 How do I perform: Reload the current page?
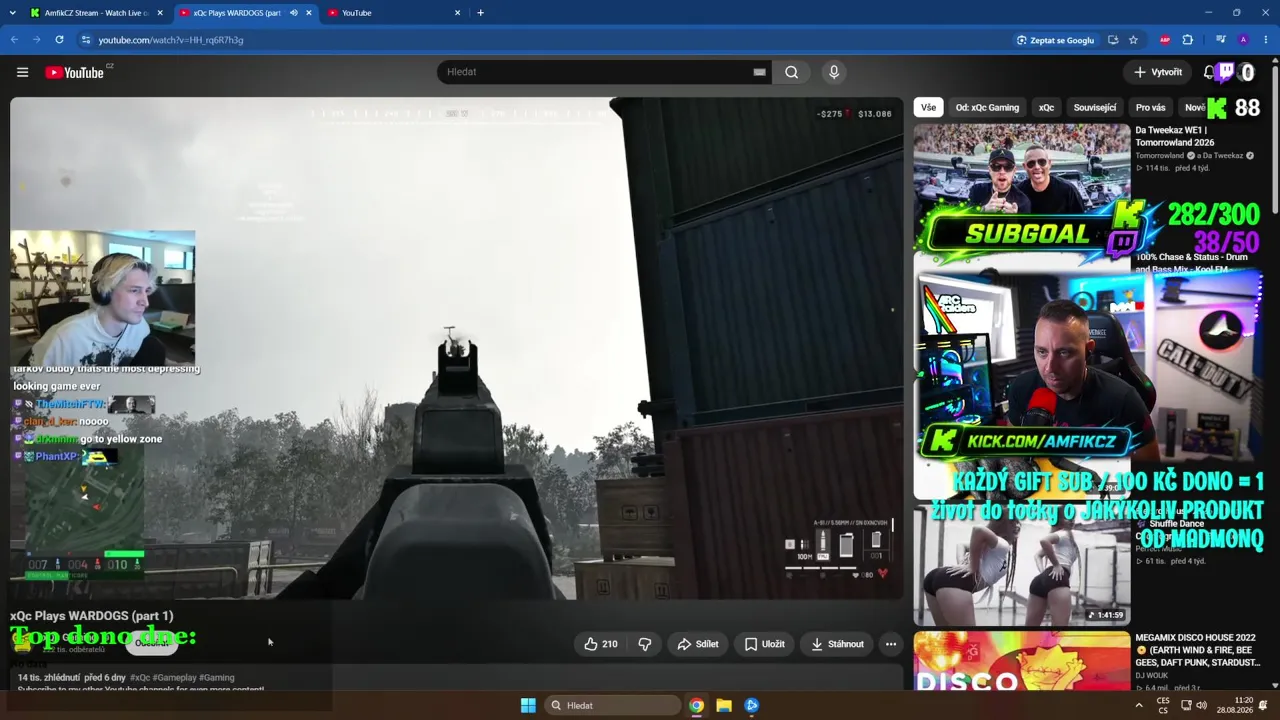pyautogui.click(x=59, y=40)
